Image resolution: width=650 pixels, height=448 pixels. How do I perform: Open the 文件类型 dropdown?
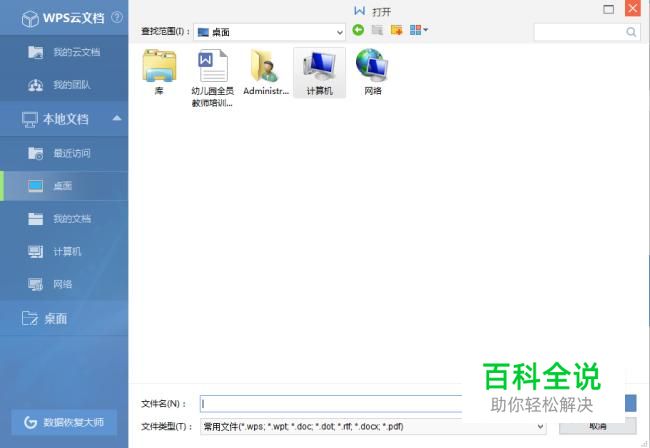(373, 426)
